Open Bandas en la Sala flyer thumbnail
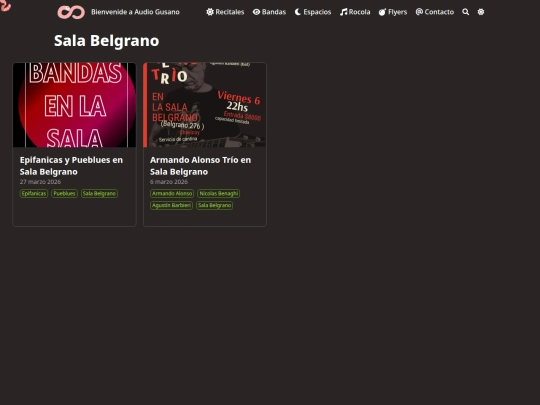The height and width of the screenshot is (405, 540). (x=74, y=105)
